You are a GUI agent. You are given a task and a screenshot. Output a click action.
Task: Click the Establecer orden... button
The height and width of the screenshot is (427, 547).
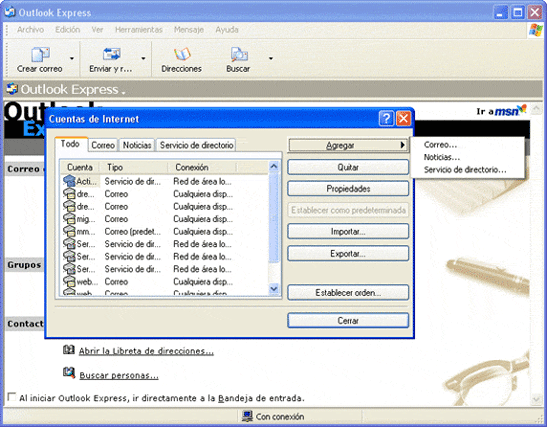pyautogui.click(x=348, y=292)
